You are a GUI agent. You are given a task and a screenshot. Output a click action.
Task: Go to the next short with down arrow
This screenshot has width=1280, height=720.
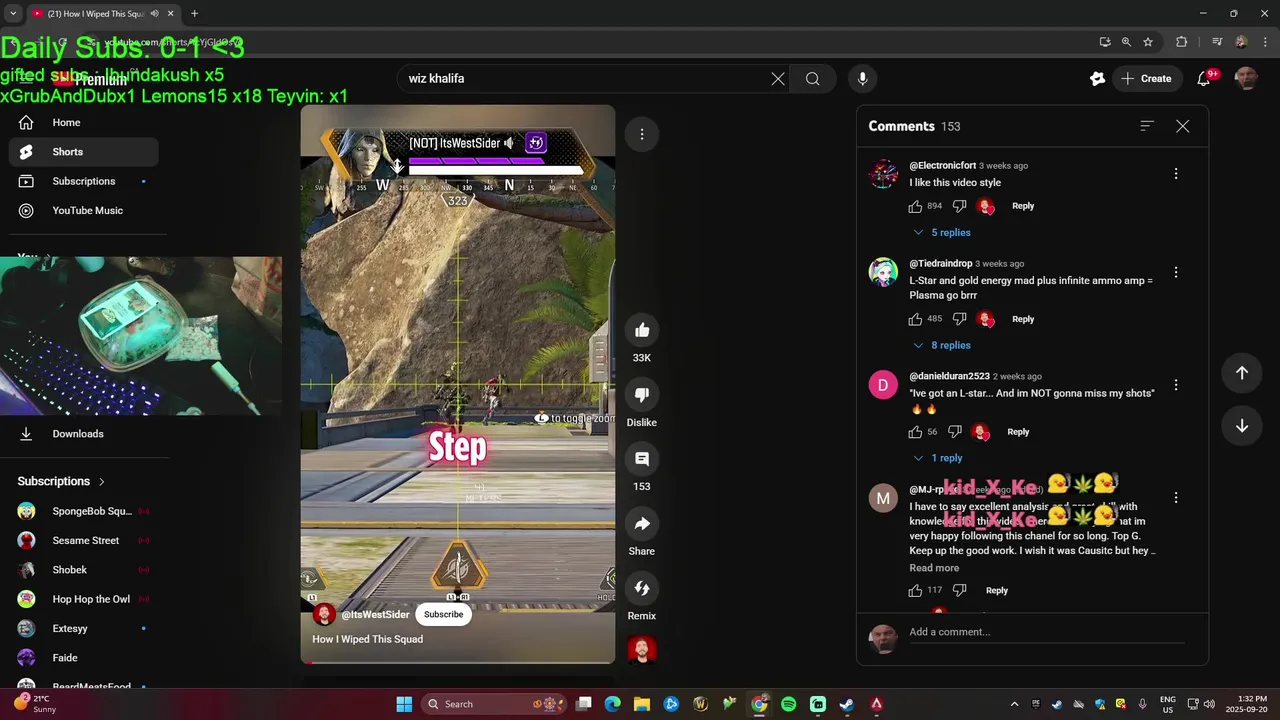[x=1242, y=426]
